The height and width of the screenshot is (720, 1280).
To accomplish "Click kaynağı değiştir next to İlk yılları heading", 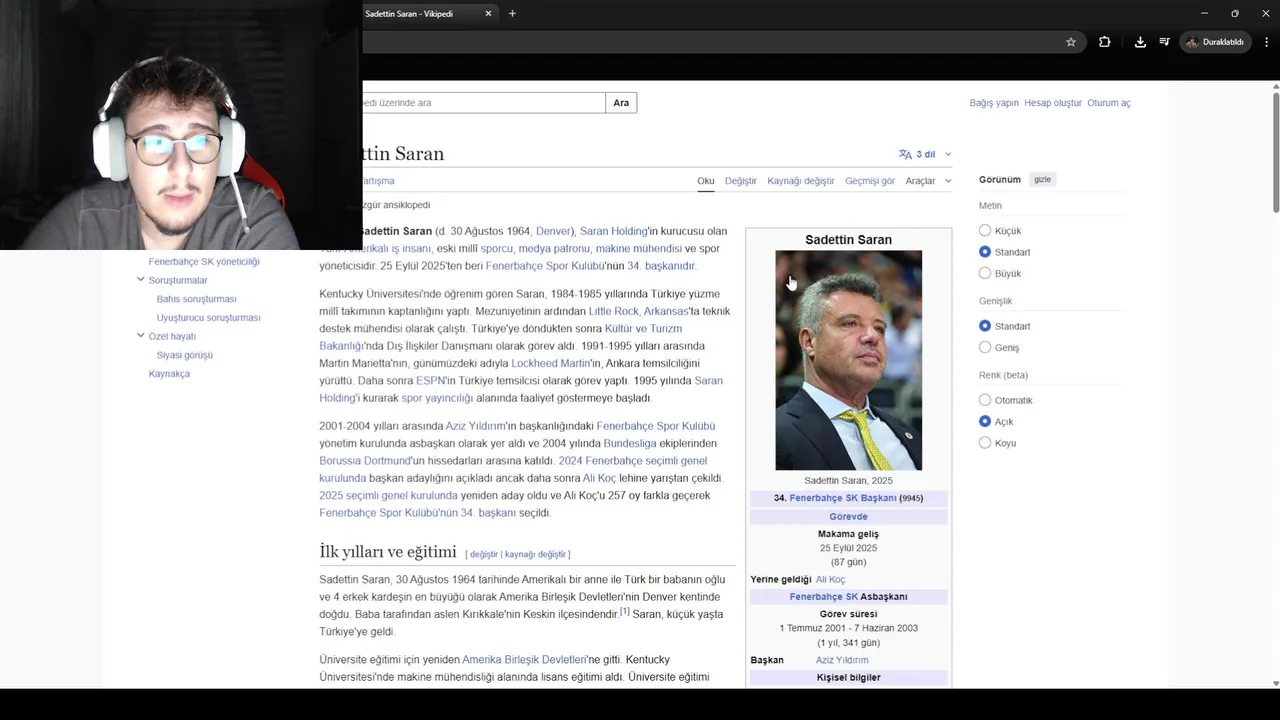I will (x=535, y=554).
